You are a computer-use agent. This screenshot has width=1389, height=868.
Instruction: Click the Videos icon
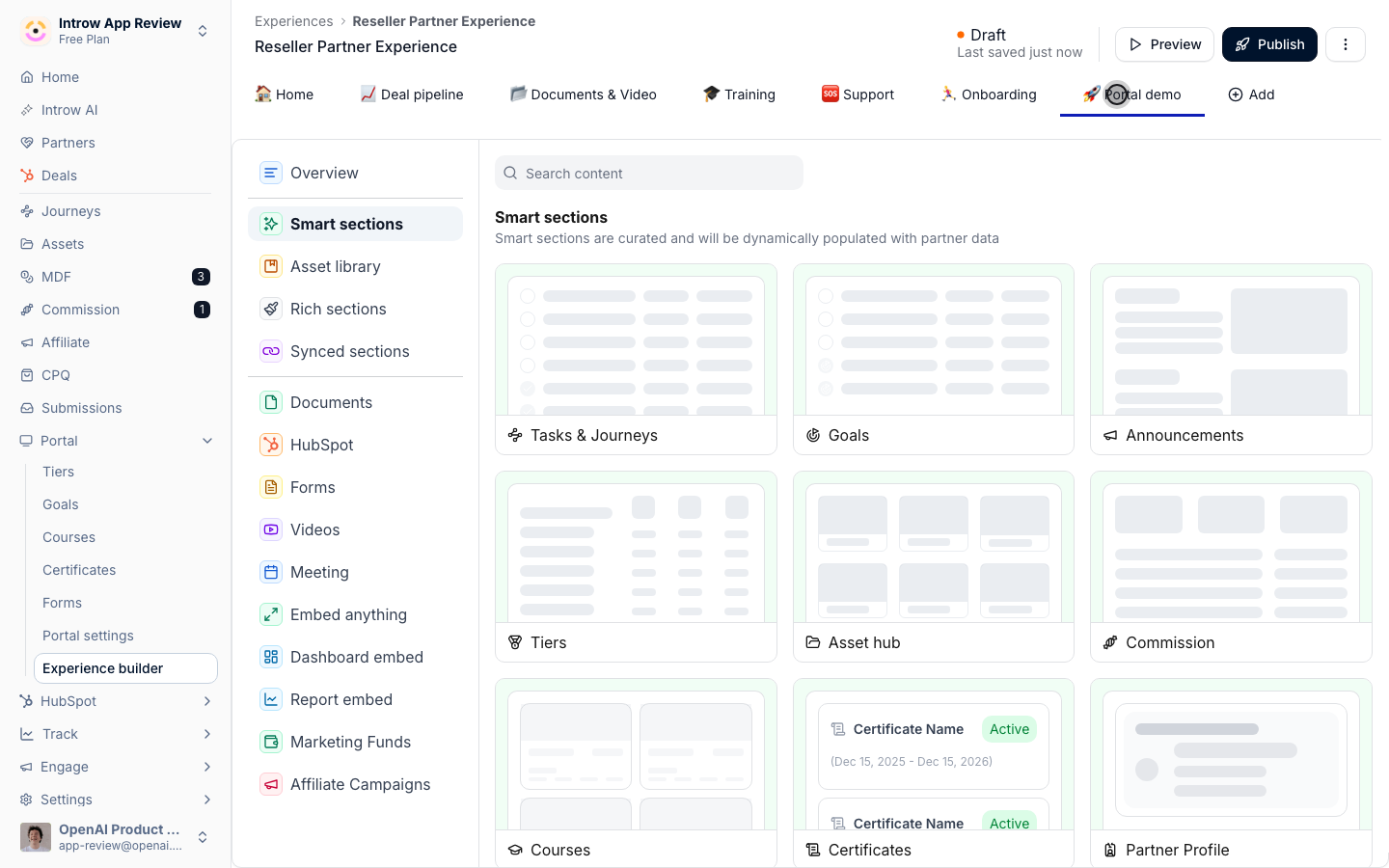tap(271, 529)
